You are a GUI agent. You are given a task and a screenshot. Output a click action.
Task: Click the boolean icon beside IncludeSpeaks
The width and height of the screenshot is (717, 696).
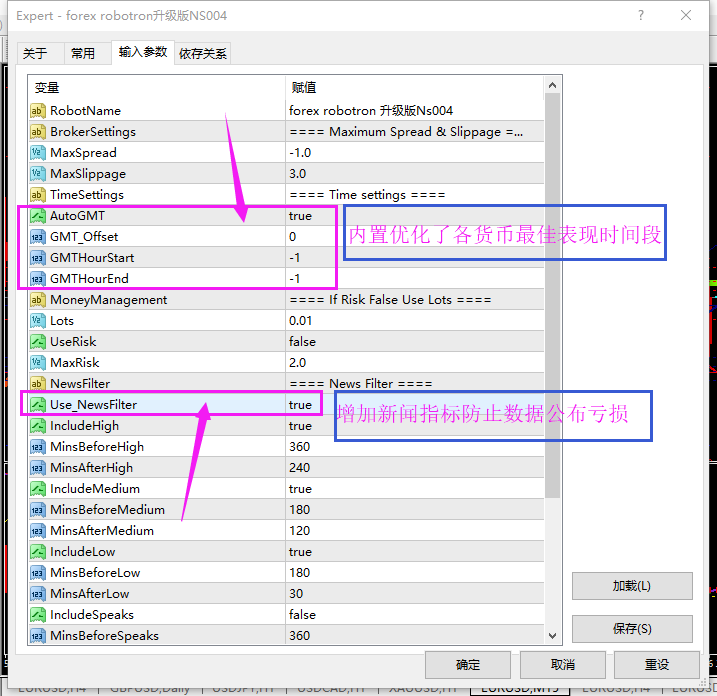click(37, 615)
